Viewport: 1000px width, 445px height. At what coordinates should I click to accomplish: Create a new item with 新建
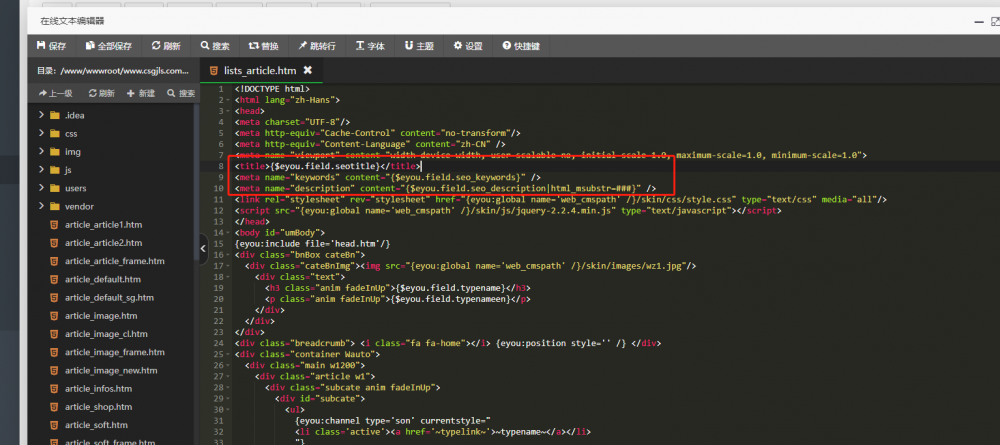141,93
